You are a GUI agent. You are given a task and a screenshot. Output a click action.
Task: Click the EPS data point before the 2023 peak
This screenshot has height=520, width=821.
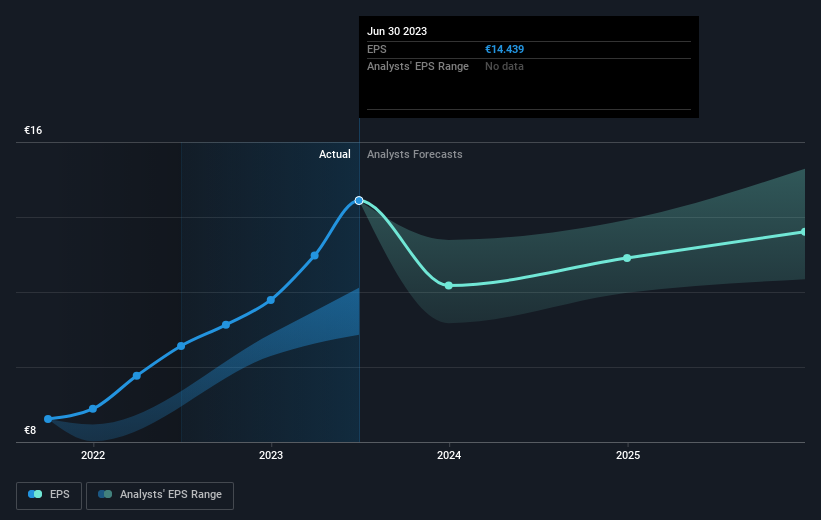315,256
